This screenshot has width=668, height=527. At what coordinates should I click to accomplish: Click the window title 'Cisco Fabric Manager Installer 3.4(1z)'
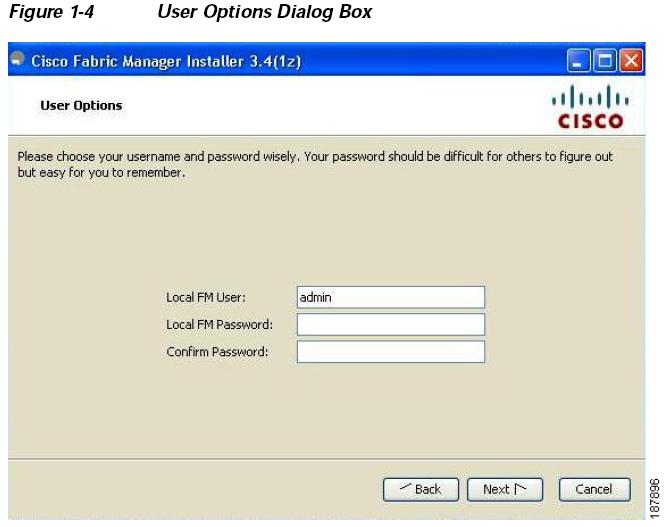tap(166, 61)
